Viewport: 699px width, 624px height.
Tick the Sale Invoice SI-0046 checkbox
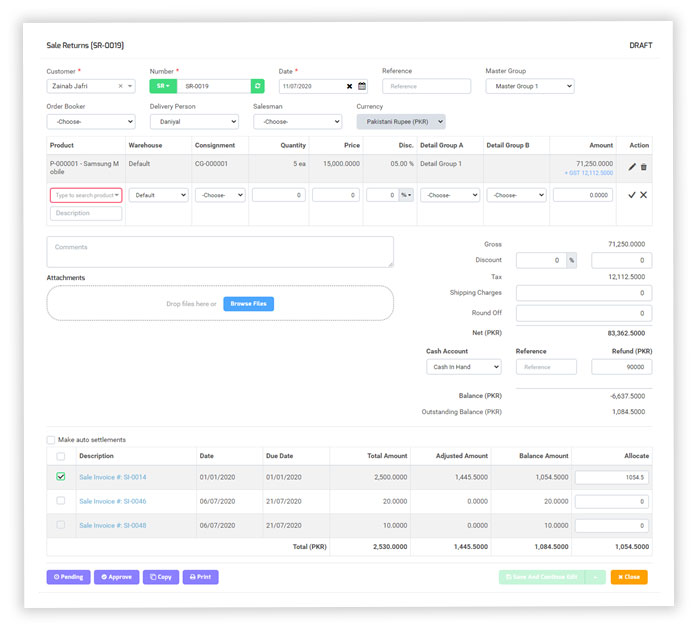(61, 501)
